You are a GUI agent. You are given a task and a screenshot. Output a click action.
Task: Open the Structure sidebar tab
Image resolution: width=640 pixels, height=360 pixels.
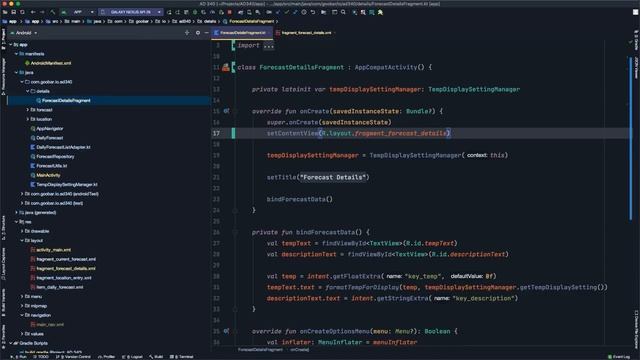click(x=3, y=228)
